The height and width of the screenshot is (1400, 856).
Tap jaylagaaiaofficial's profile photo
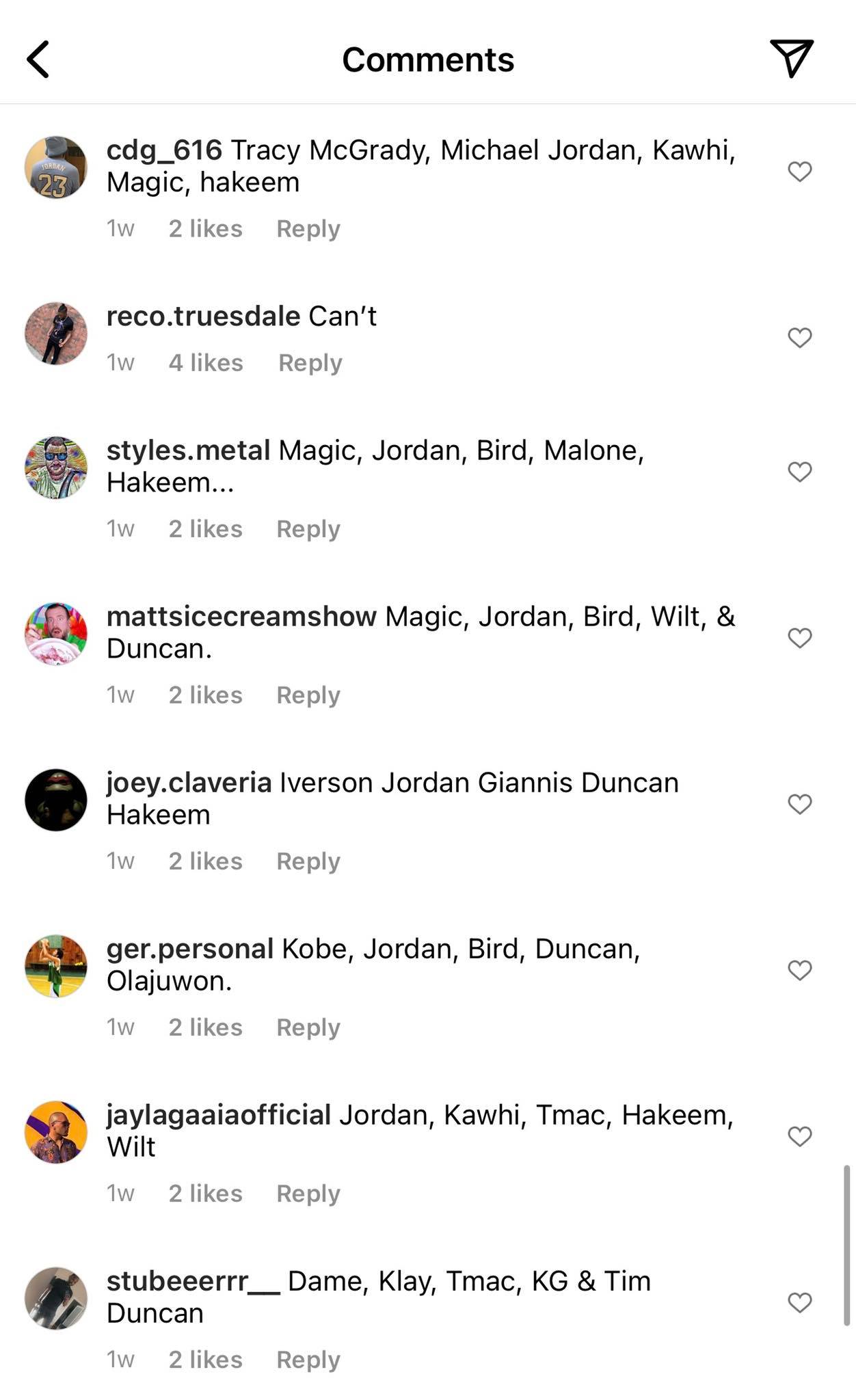(x=56, y=1132)
